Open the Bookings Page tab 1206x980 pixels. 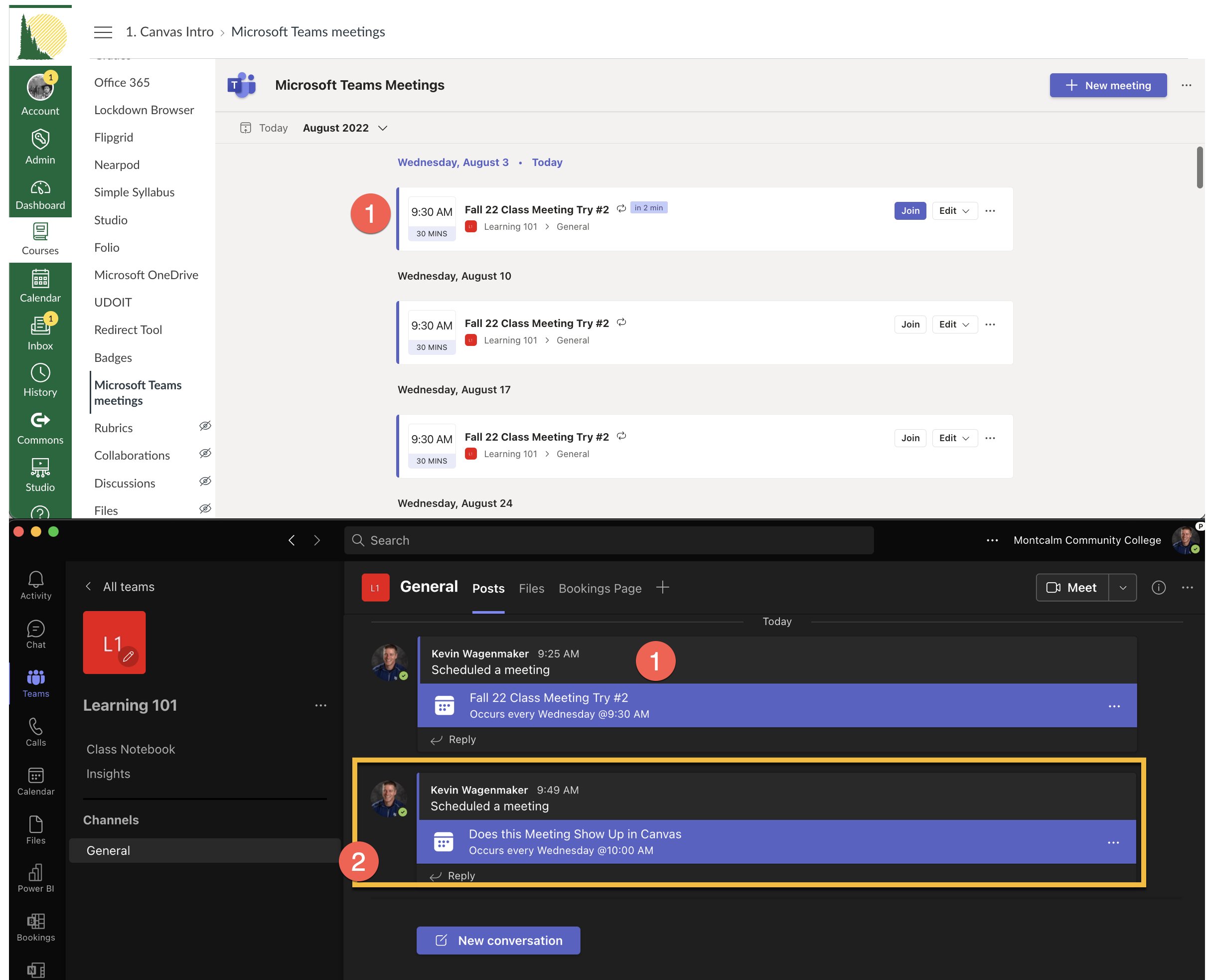pyautogui.click(x=600, y=588)
